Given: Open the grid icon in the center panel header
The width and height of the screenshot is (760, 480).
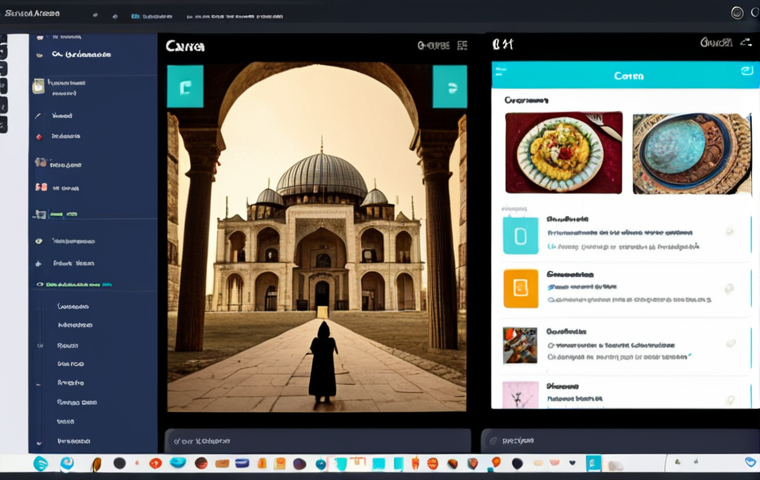Looking at the screenshot, I should (x=462, y=46).
